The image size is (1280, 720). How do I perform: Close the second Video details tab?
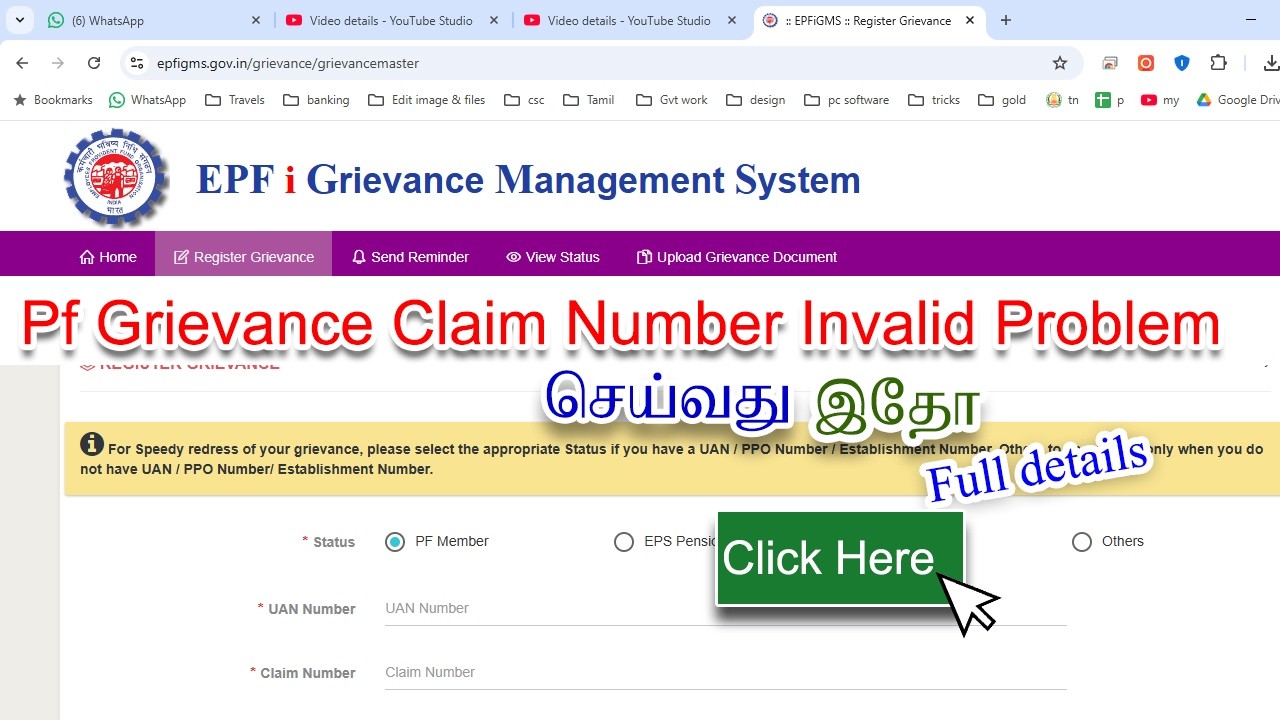click(x=732, y=20)
